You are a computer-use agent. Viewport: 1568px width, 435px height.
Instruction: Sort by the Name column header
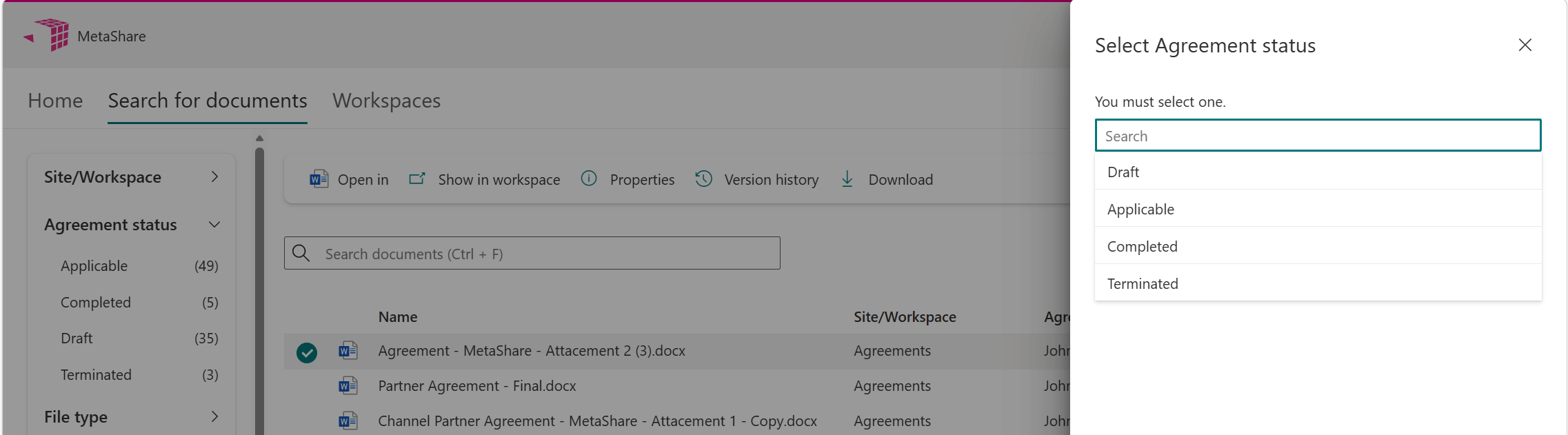[x=398, y=317]
